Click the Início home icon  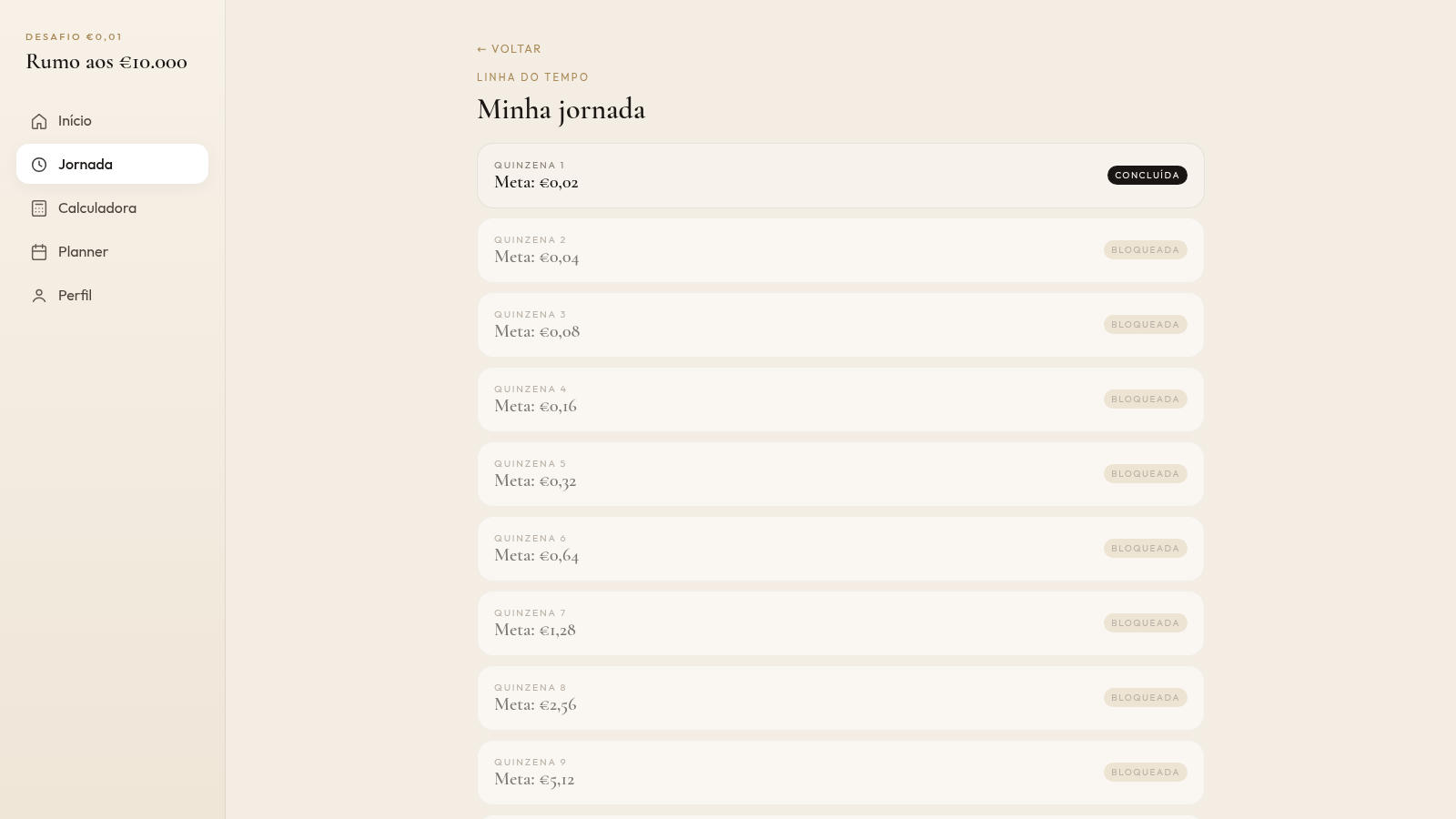(x=39, y=121)
